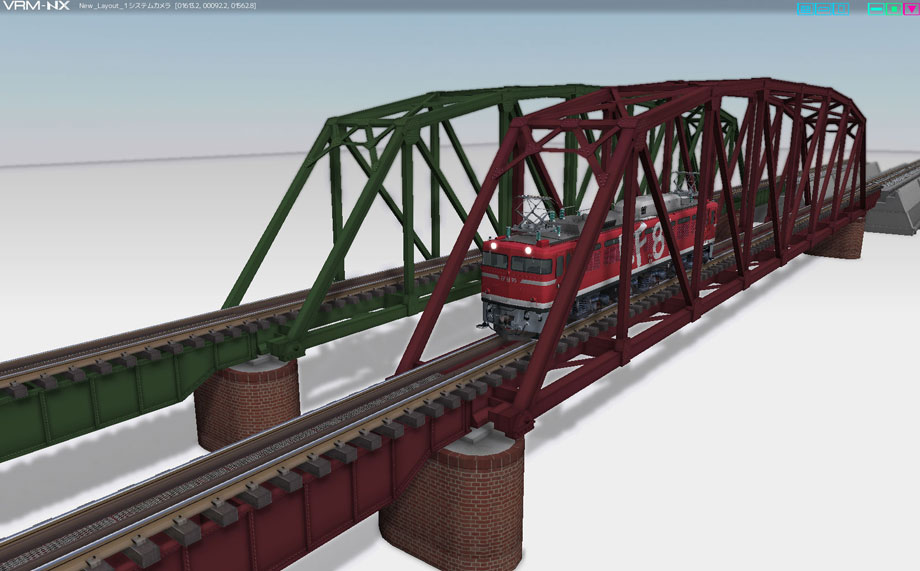
Task: Click the cyan grid icon in title bar
Action: 806,9
